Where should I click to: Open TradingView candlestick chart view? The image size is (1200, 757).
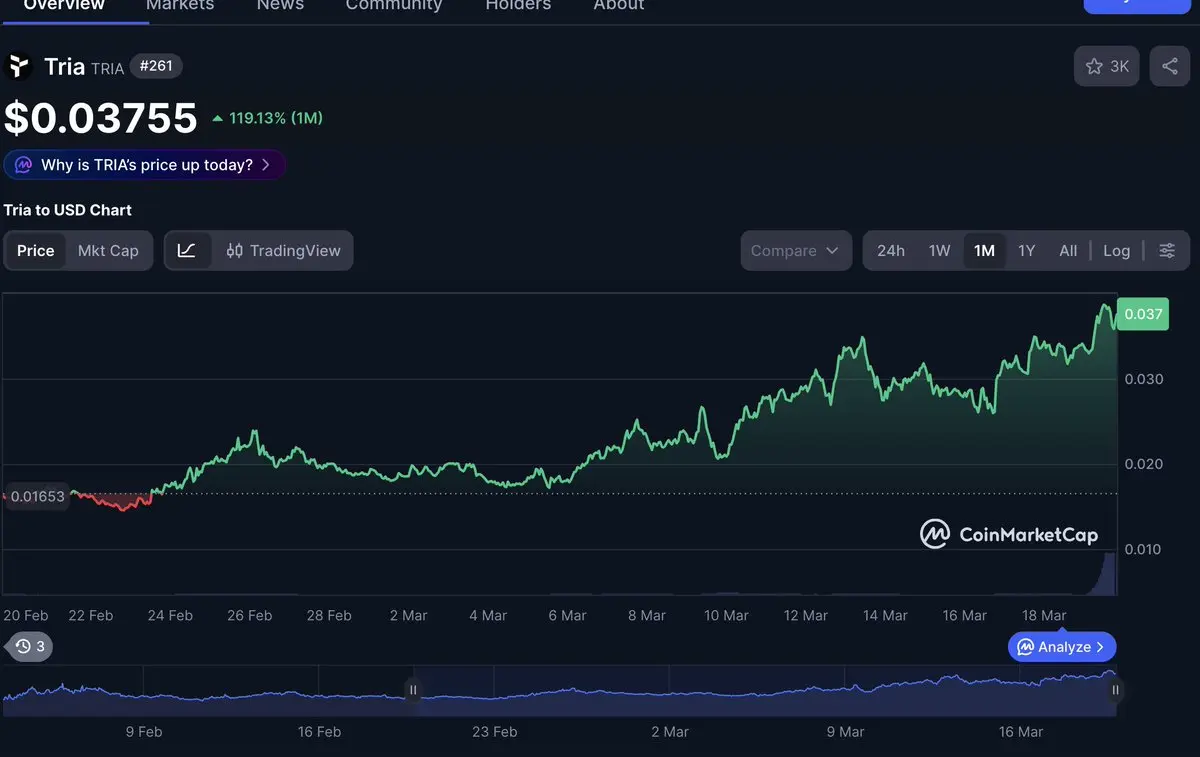[x=283, y=250]
